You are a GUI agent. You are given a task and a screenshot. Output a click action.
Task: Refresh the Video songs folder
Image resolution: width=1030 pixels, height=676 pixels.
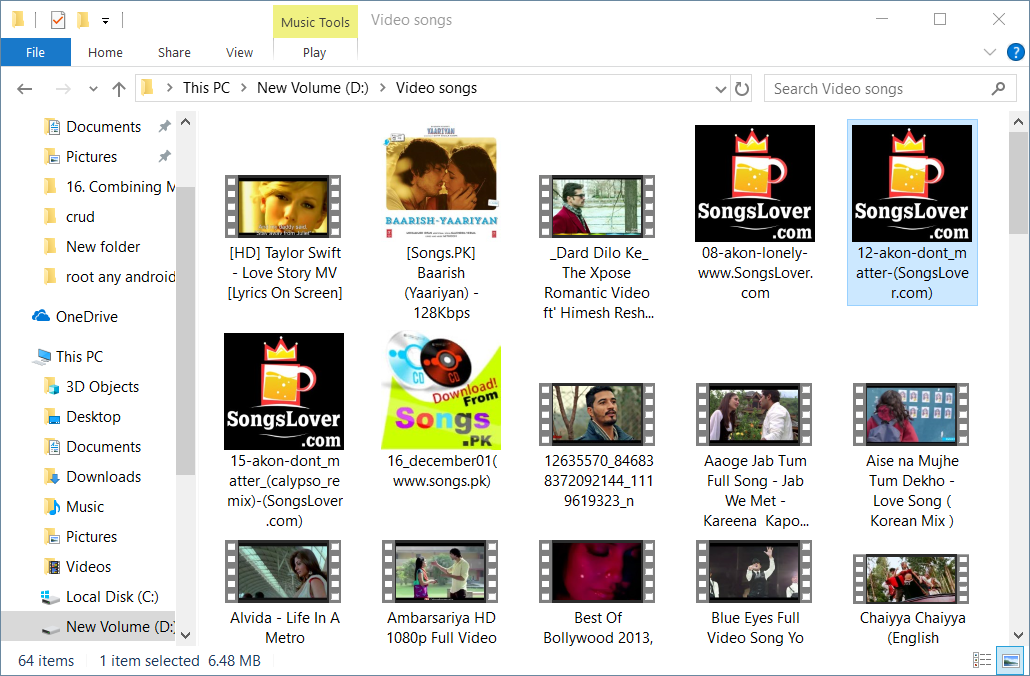[x=742, y=89]
